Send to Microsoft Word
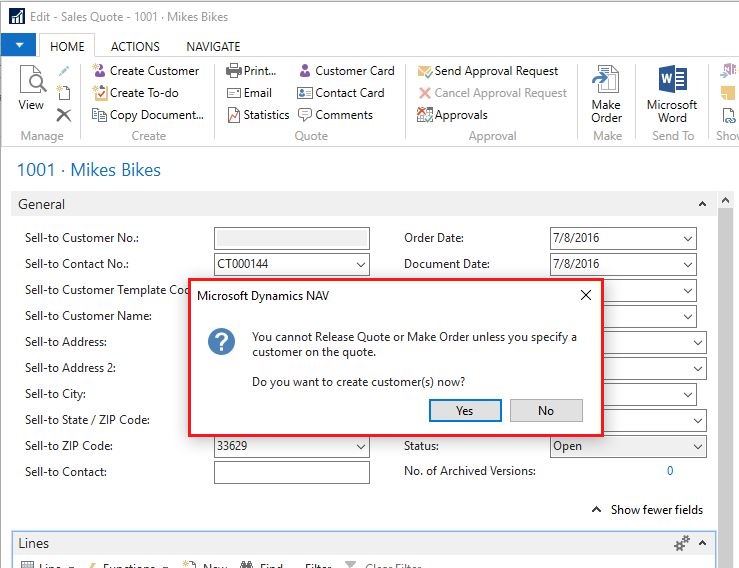The image size is (739, 568). 672,94
